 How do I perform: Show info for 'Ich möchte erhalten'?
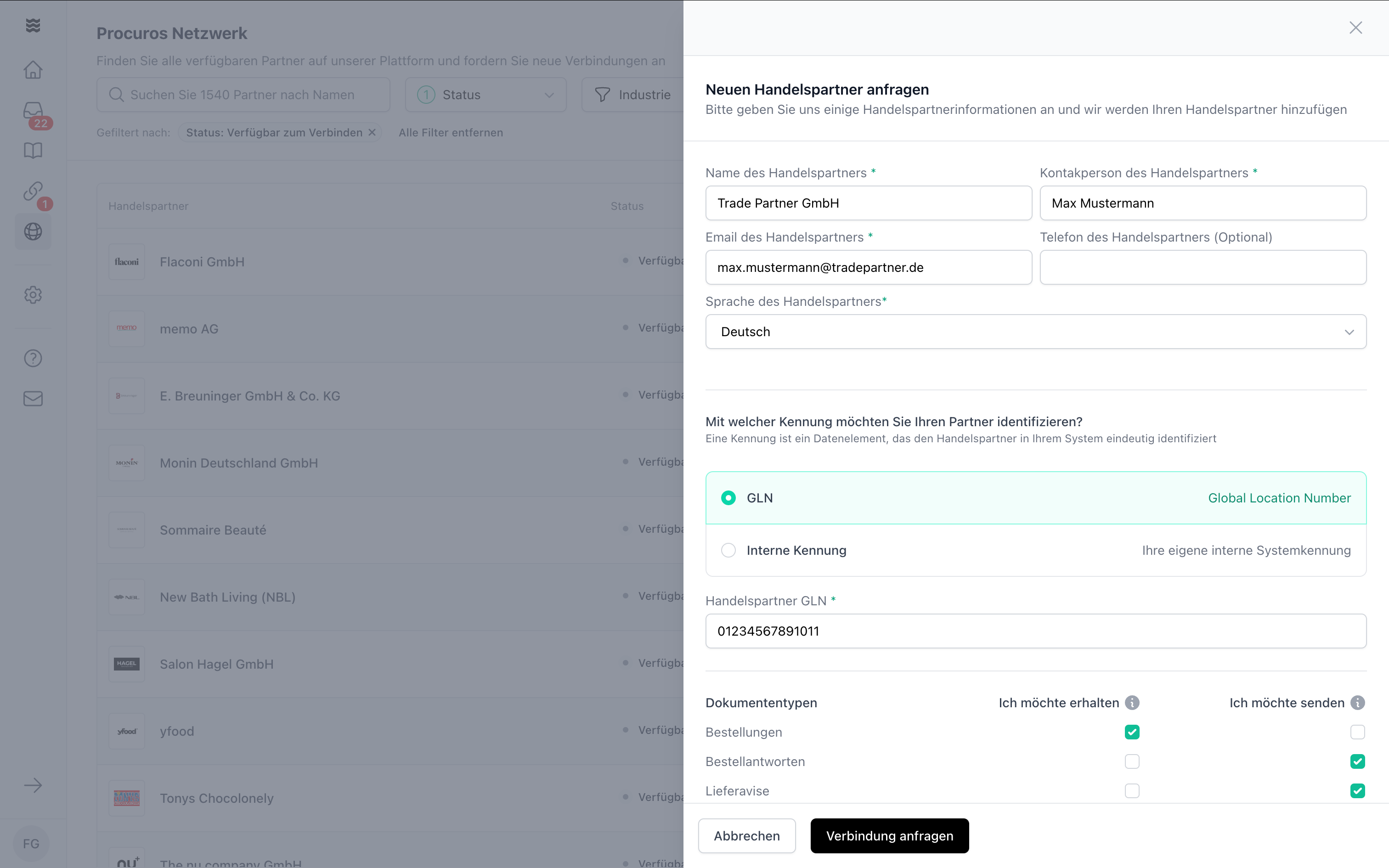pyautogui.click(x=1132, y=703)
